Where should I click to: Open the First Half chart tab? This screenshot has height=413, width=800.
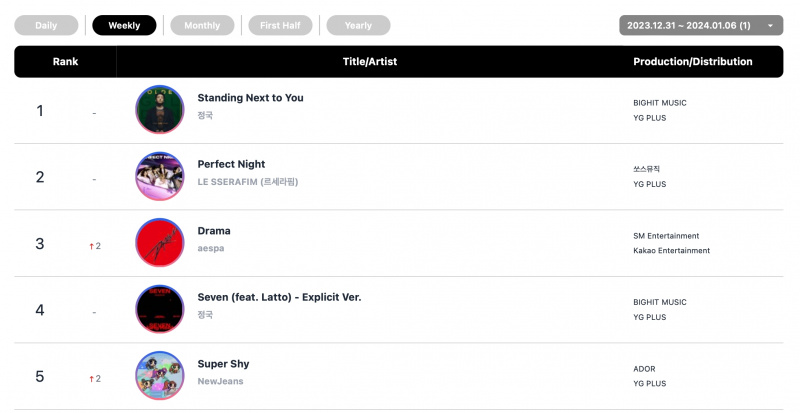280,26
